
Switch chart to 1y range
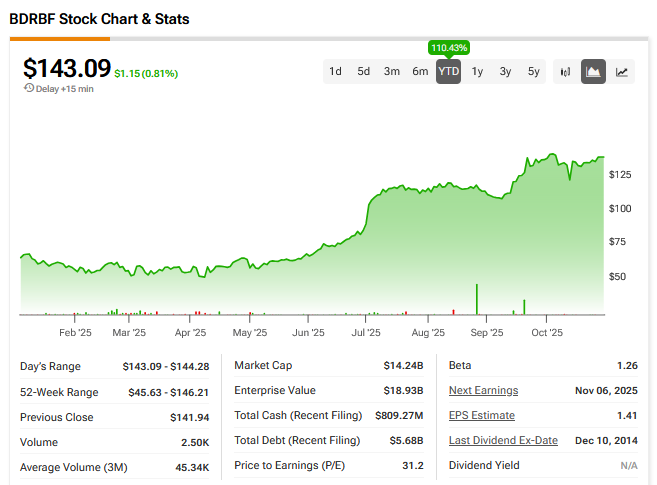coord(477,72)
